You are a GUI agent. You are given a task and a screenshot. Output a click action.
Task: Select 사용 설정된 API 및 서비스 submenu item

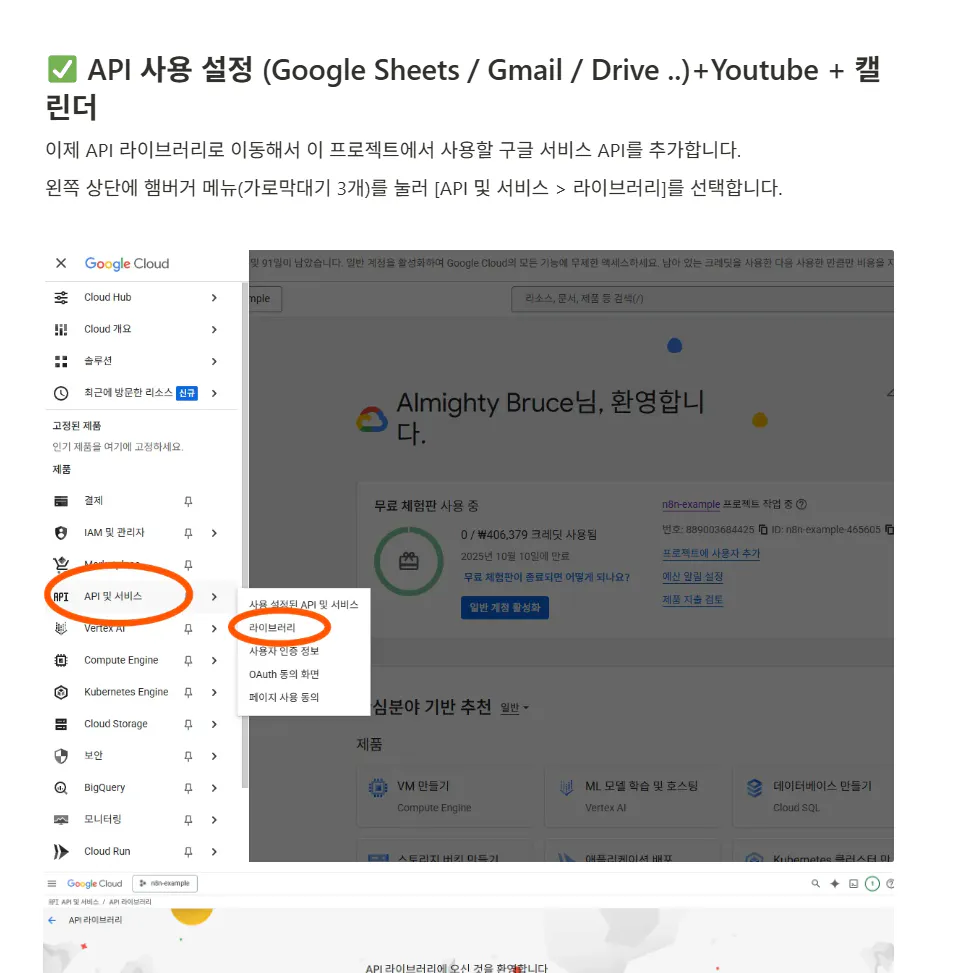[x=303, y=604]
